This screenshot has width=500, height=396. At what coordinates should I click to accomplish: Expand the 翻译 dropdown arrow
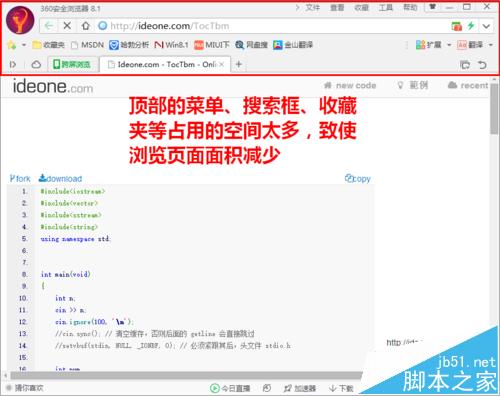[491, 45]
